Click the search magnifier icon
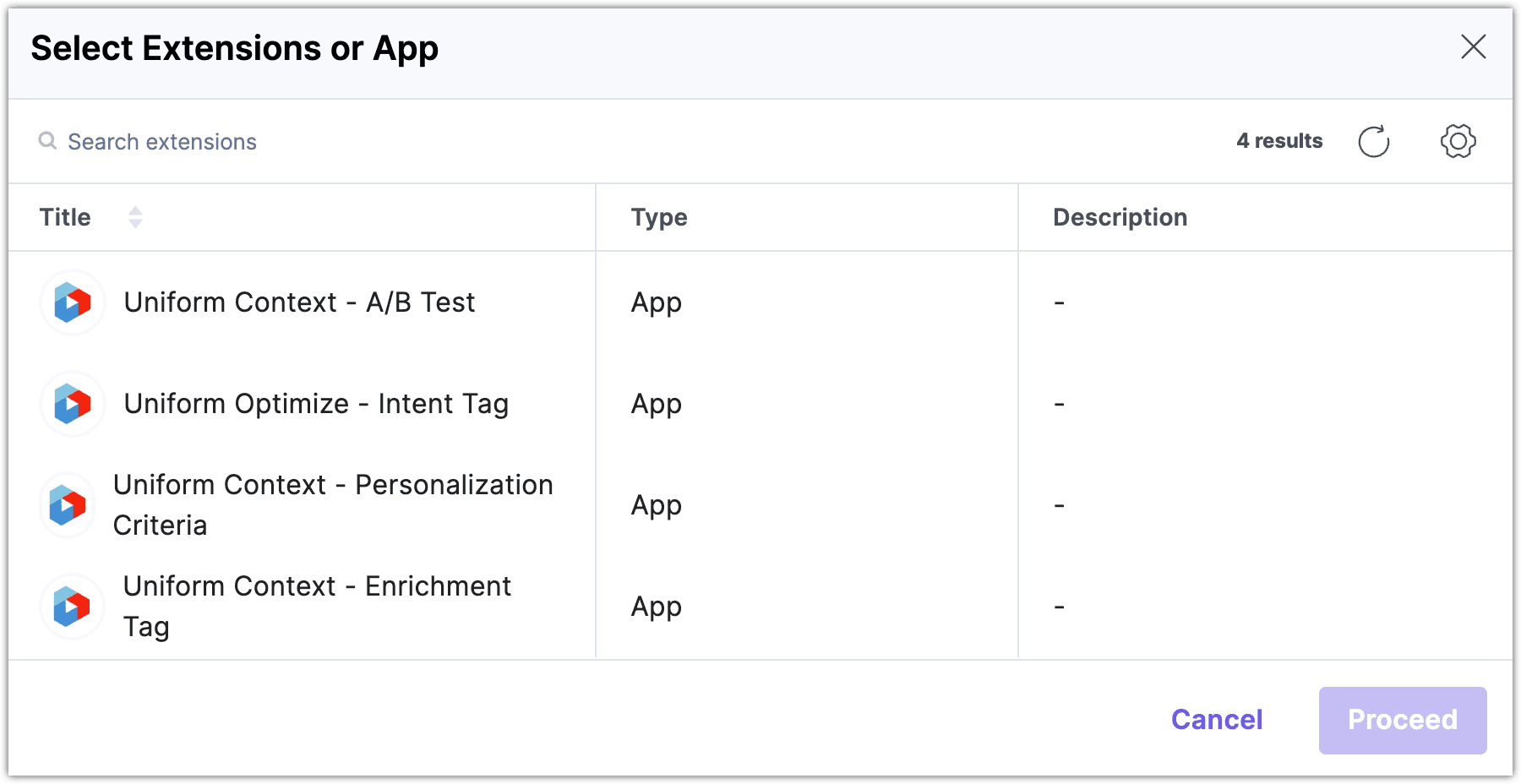1521x784 pixels. click(48, 140)
